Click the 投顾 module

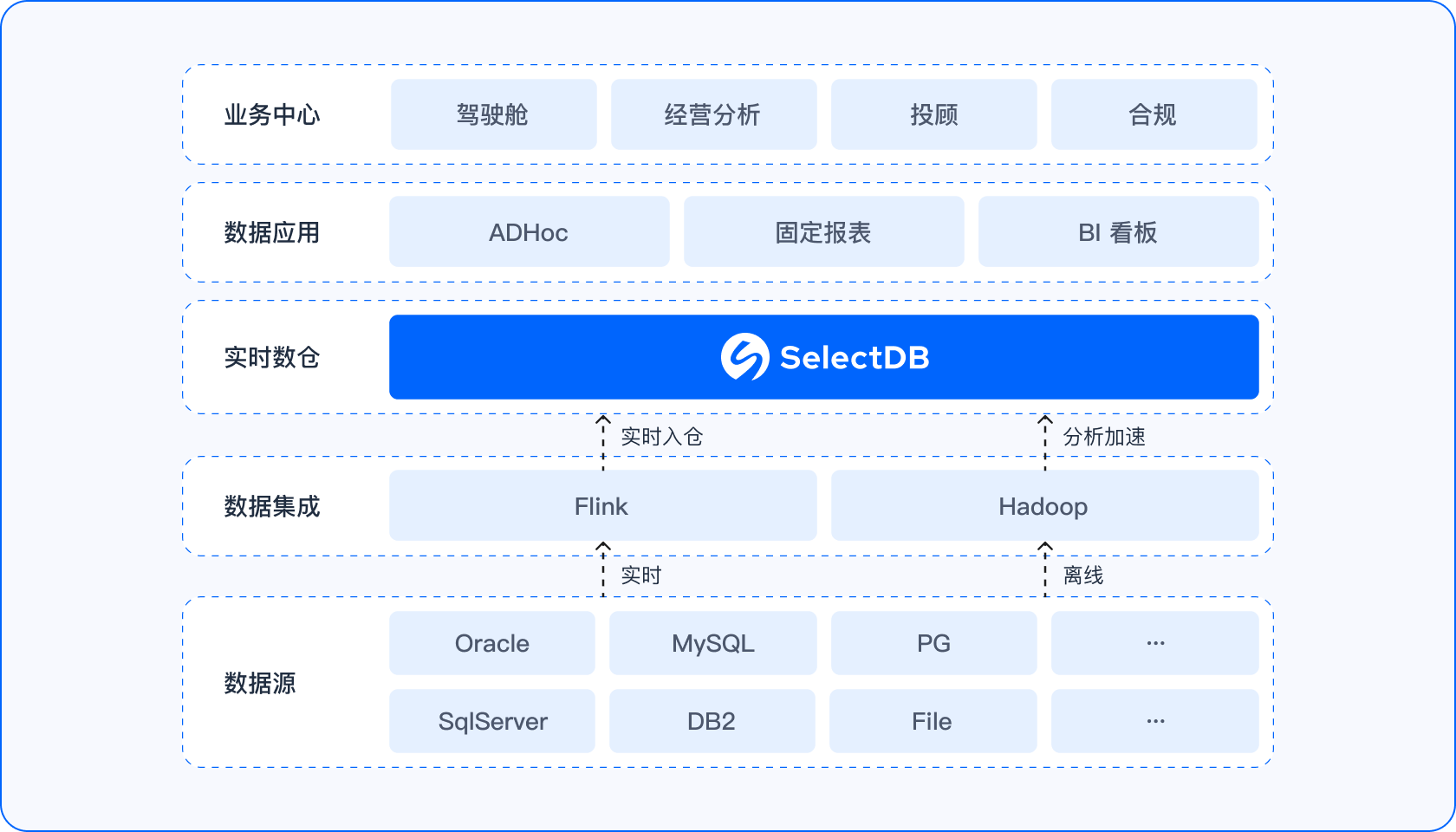tap(933, 114)
